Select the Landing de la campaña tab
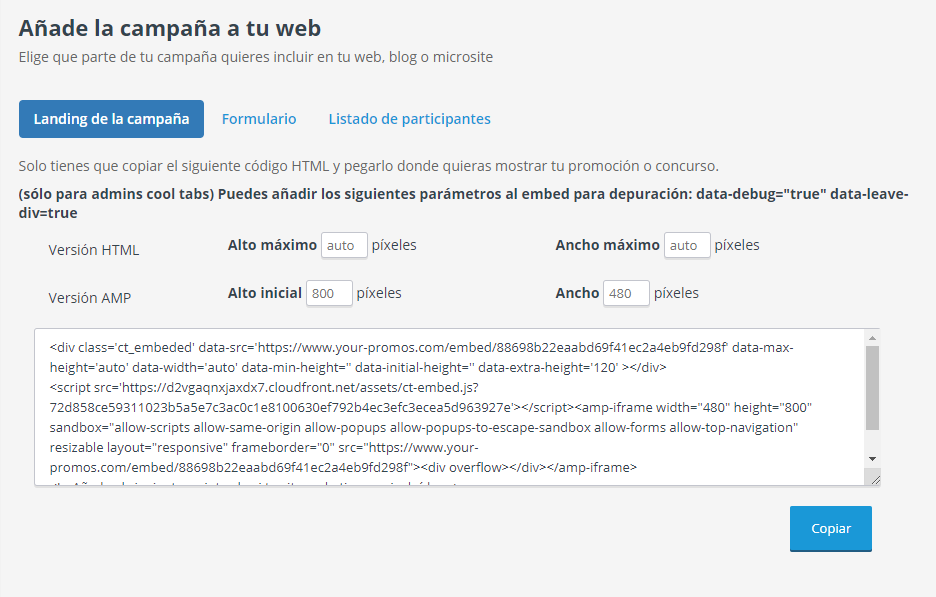Screen dimensions: 936x597 [x=111, y=119]
